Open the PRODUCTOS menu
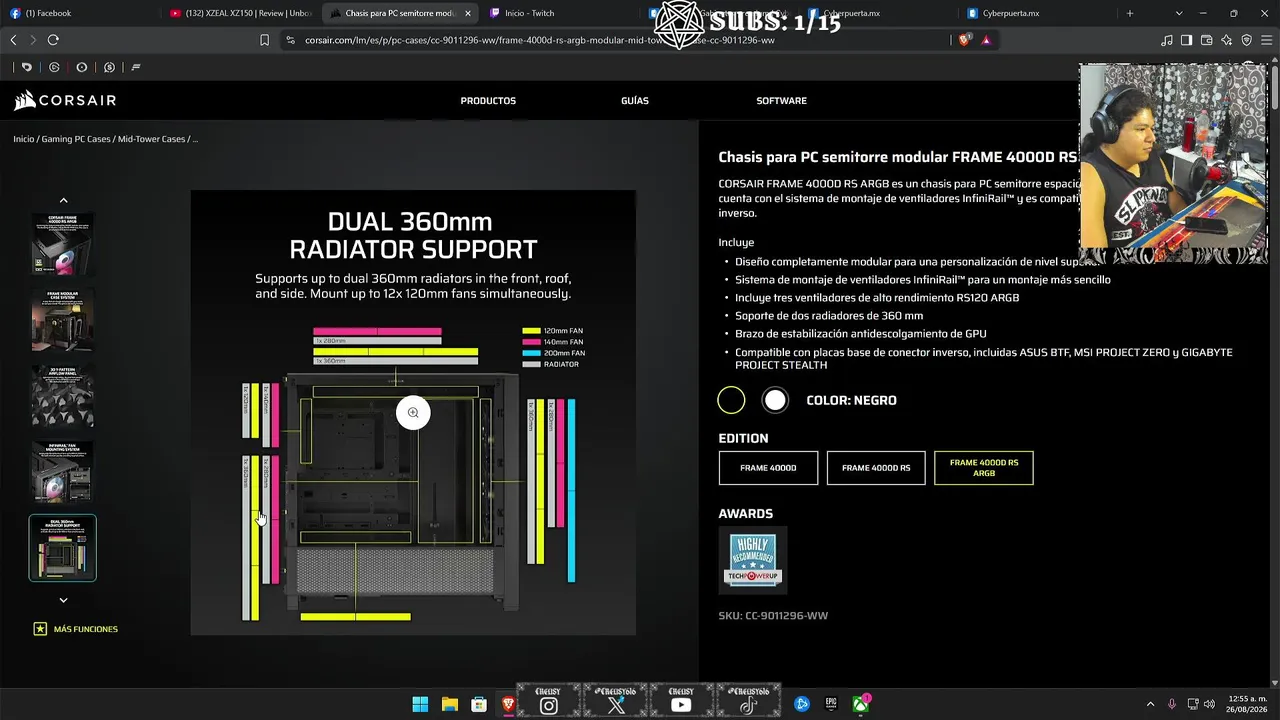The height and width of the screenshot is (720, 1280). pos(488,101)
